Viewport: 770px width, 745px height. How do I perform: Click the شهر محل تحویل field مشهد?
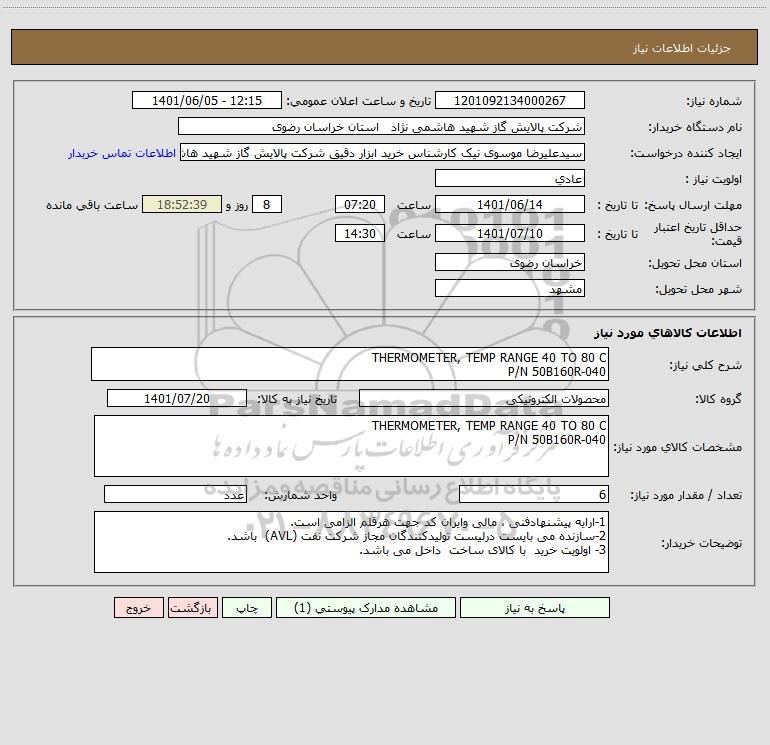tap(510, 288)
